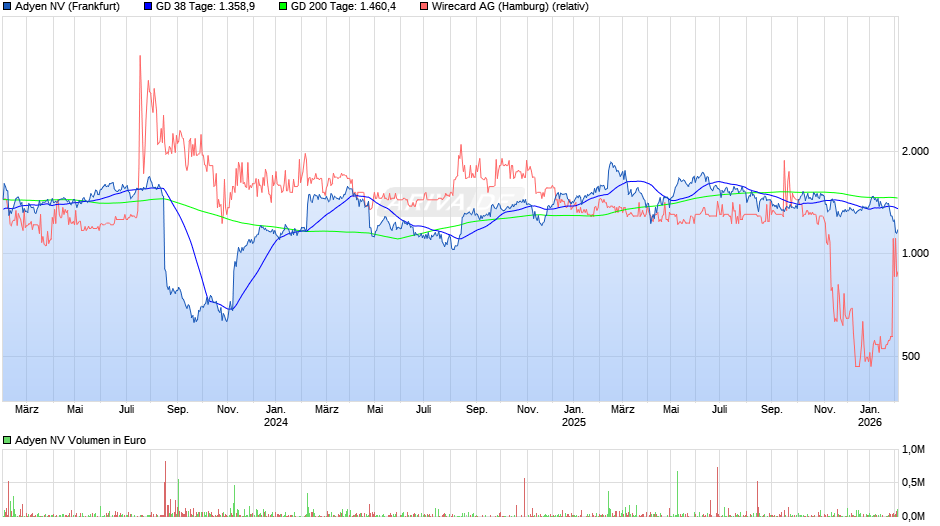The image size is (940, 526).
Task: Click the Adyen NV blue legend swatch
Action: [x=7, y=7]
